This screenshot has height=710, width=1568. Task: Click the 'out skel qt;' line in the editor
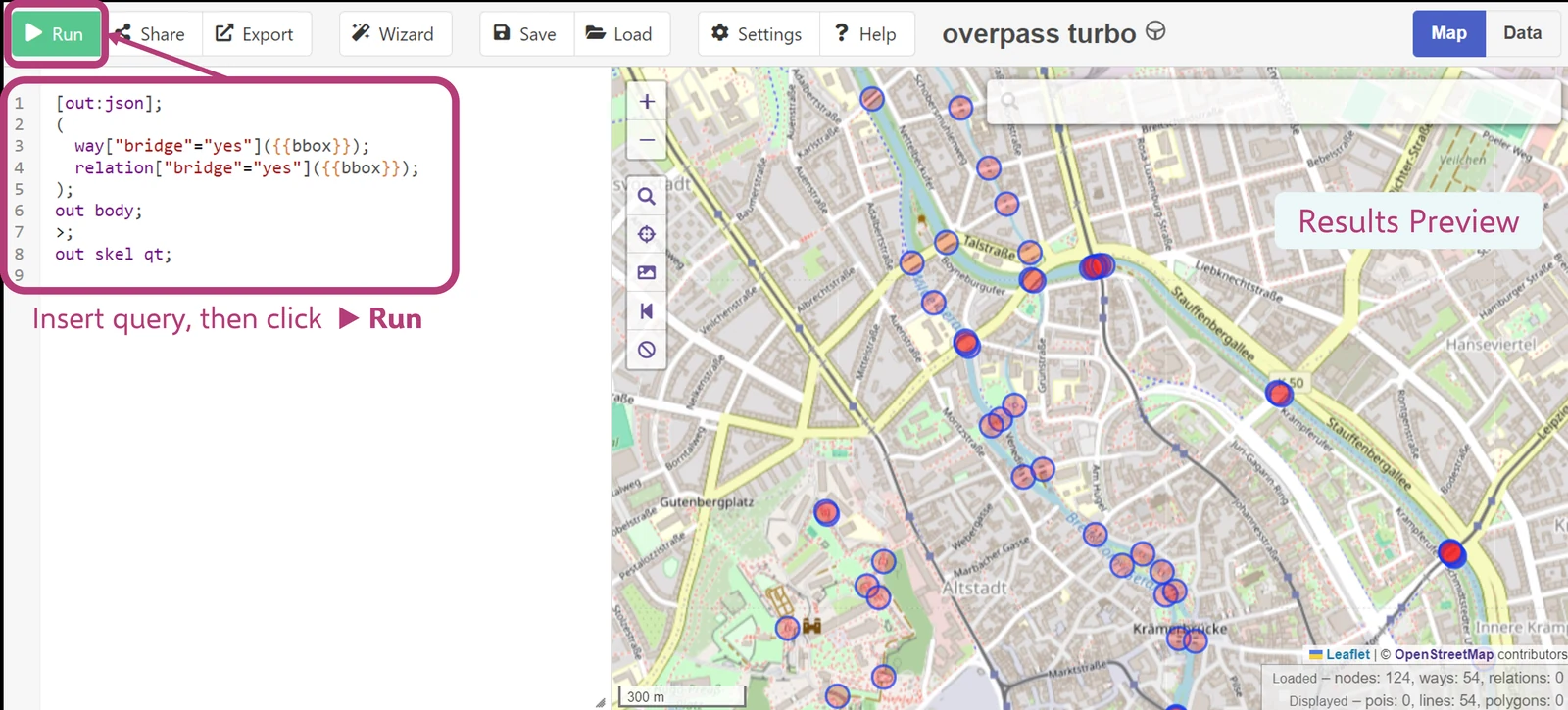(114, 254)
